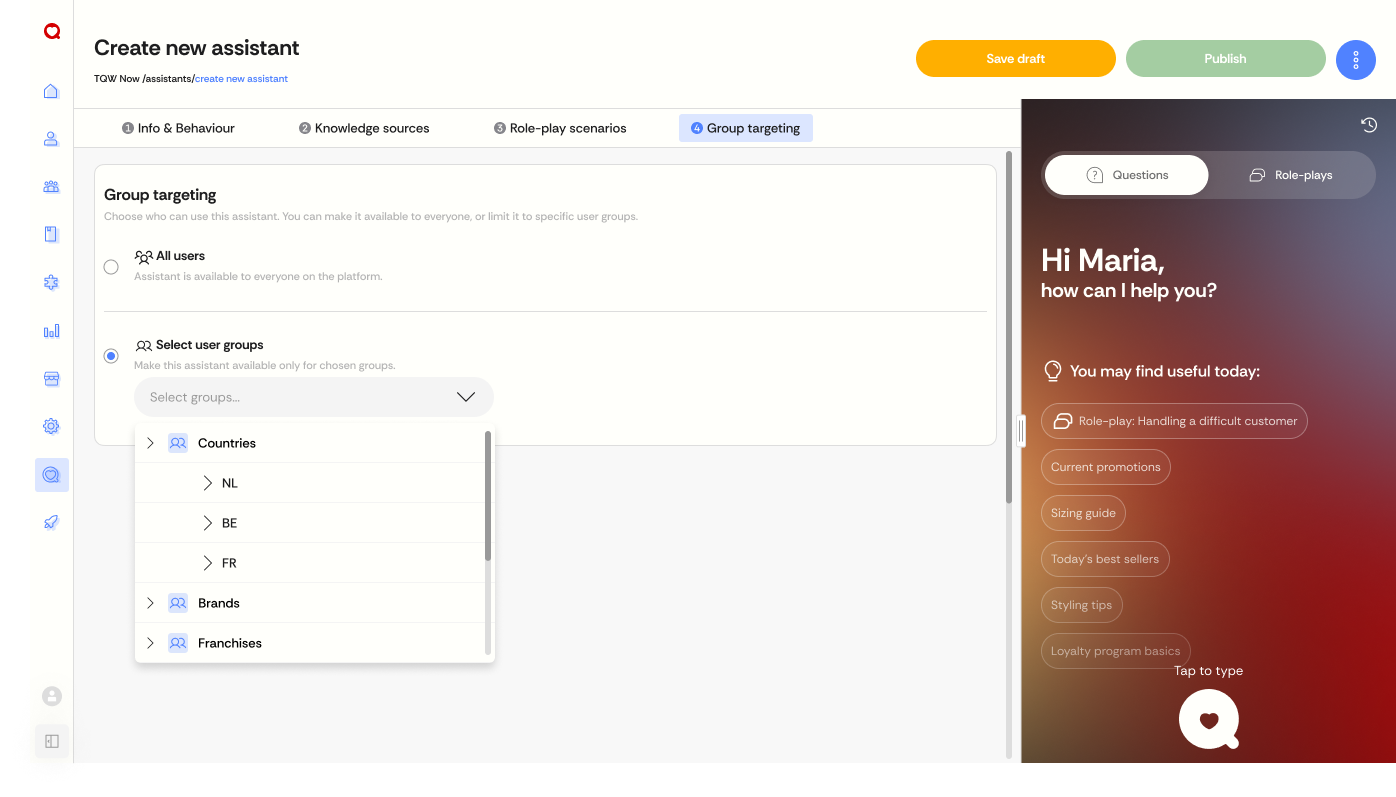1396x797 pixels.
Task: View analytics with the bar chart icon
Action: click(x=51, y=330)
